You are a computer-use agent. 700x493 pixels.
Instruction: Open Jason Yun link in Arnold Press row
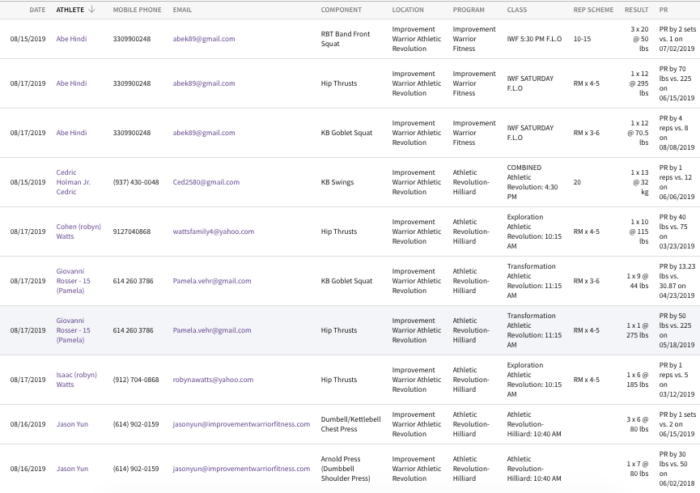(x=72, y=469)
